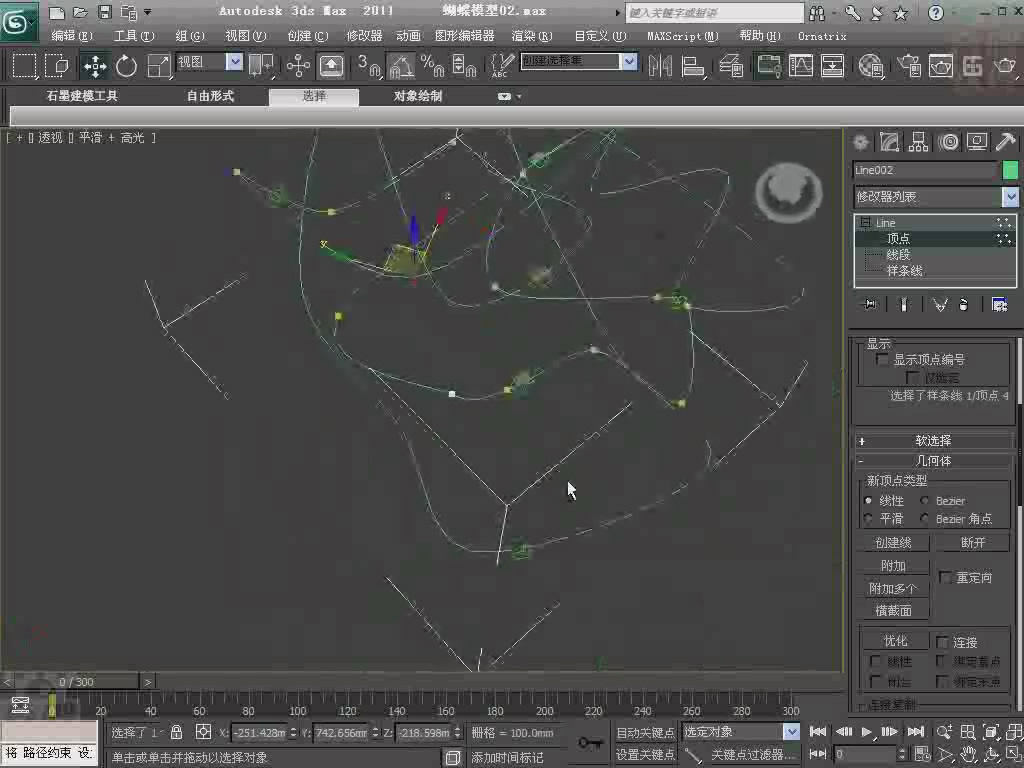Open the 编辑(E) menu
Viewport: 1024px width, 768px height.
[72, 36]
